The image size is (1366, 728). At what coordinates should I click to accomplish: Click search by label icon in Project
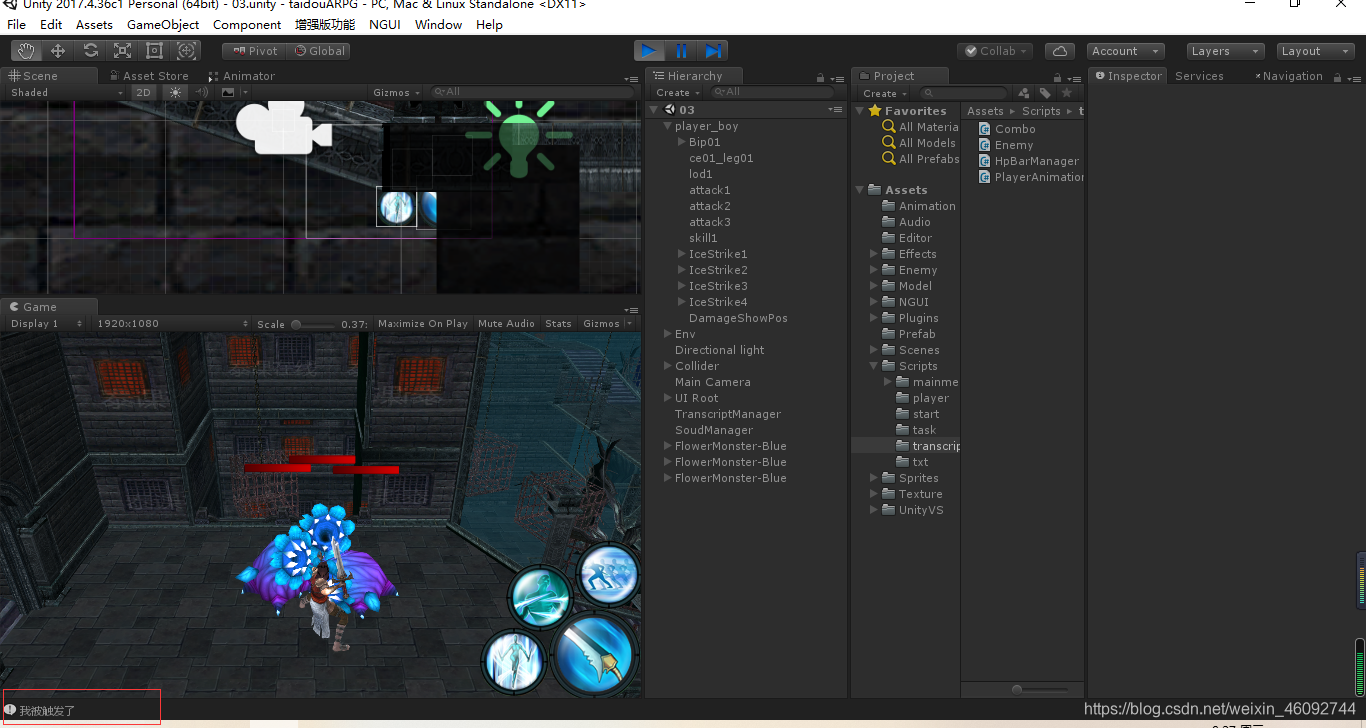[x=1045, y=93]
